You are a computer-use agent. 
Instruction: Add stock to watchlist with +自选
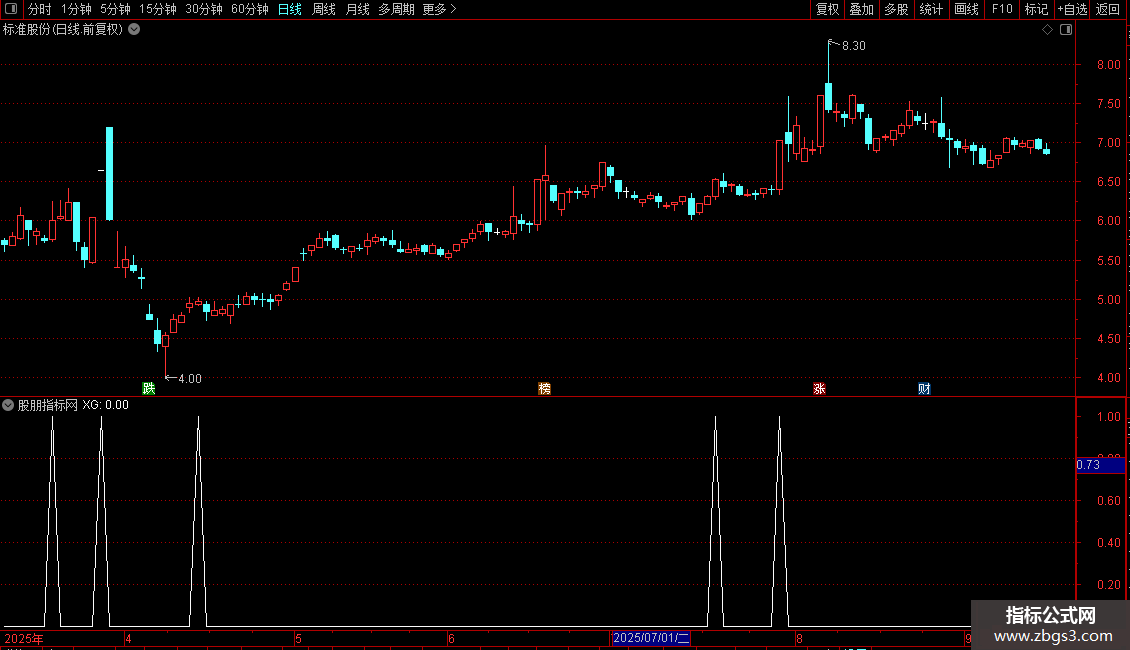[x=1072, y=9]
